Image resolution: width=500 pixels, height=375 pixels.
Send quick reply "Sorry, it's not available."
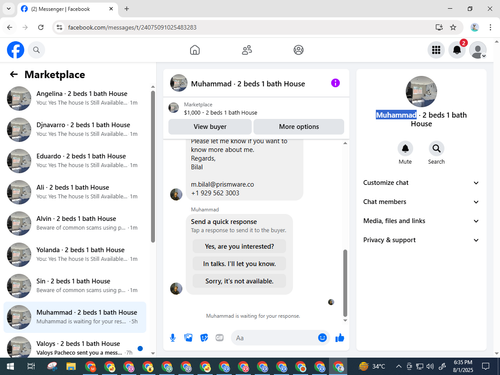pyautogui.click(x=239, y=281)
